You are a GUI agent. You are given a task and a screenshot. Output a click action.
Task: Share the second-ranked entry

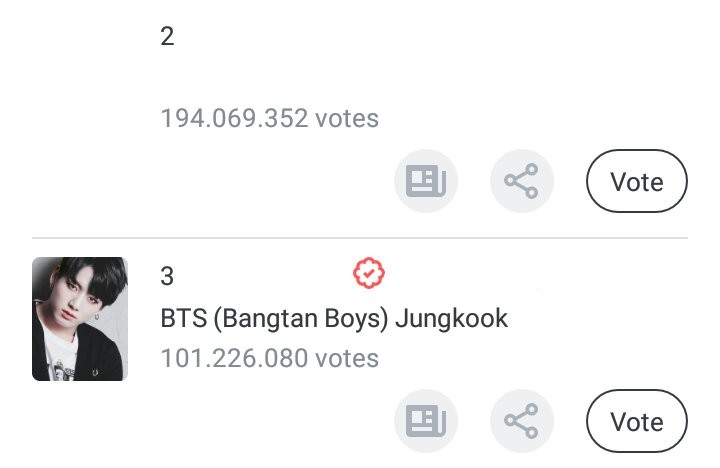tap(521, 181)
